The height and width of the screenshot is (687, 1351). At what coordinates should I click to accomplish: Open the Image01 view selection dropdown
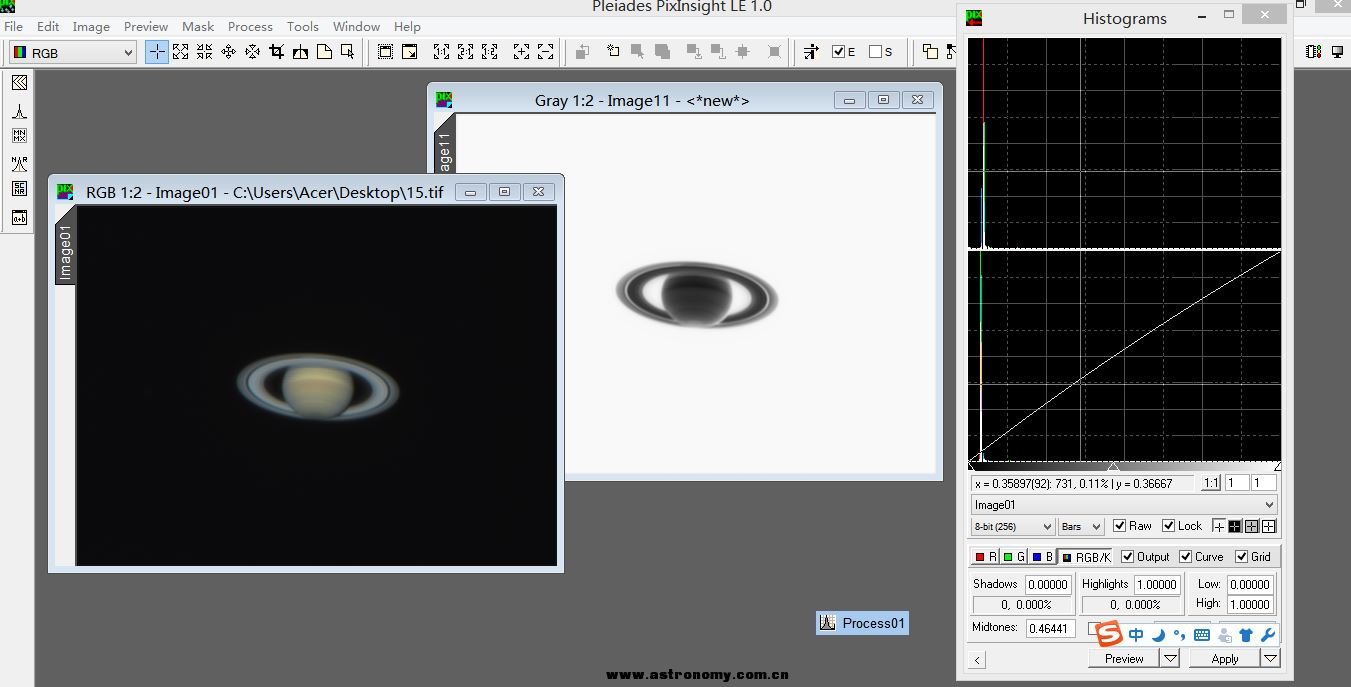1124,505
